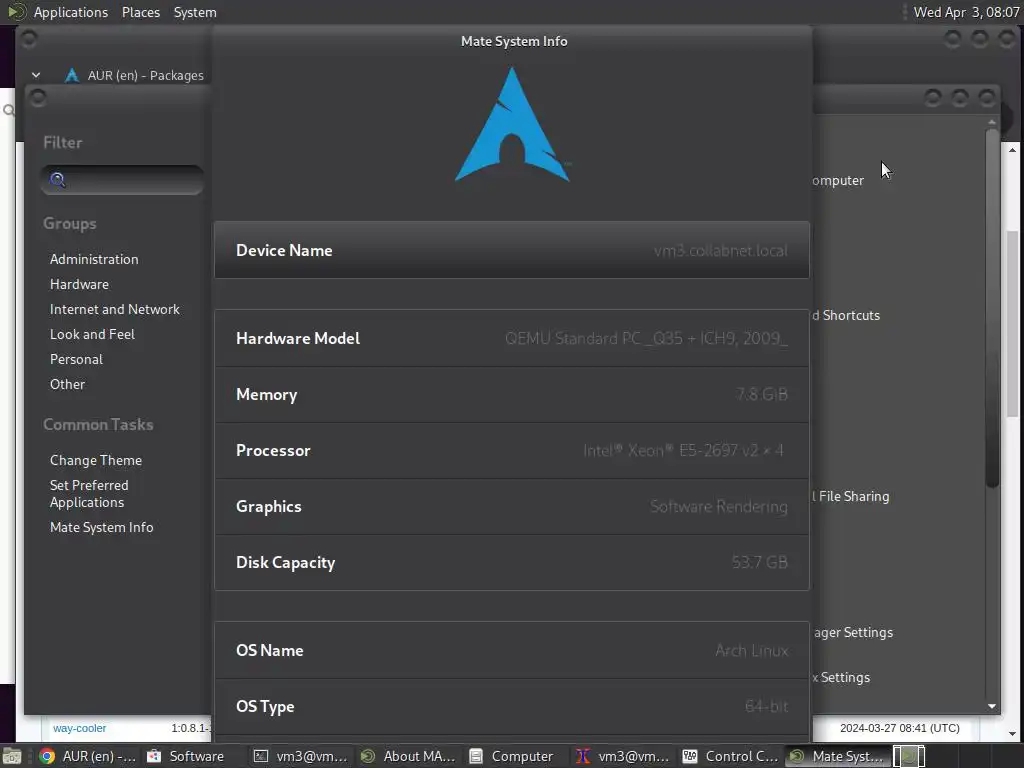Switch to the AUR (en) Chrome taskbar item
The width and height of the screenshot is (1024, 768).
tap(87, 756)
